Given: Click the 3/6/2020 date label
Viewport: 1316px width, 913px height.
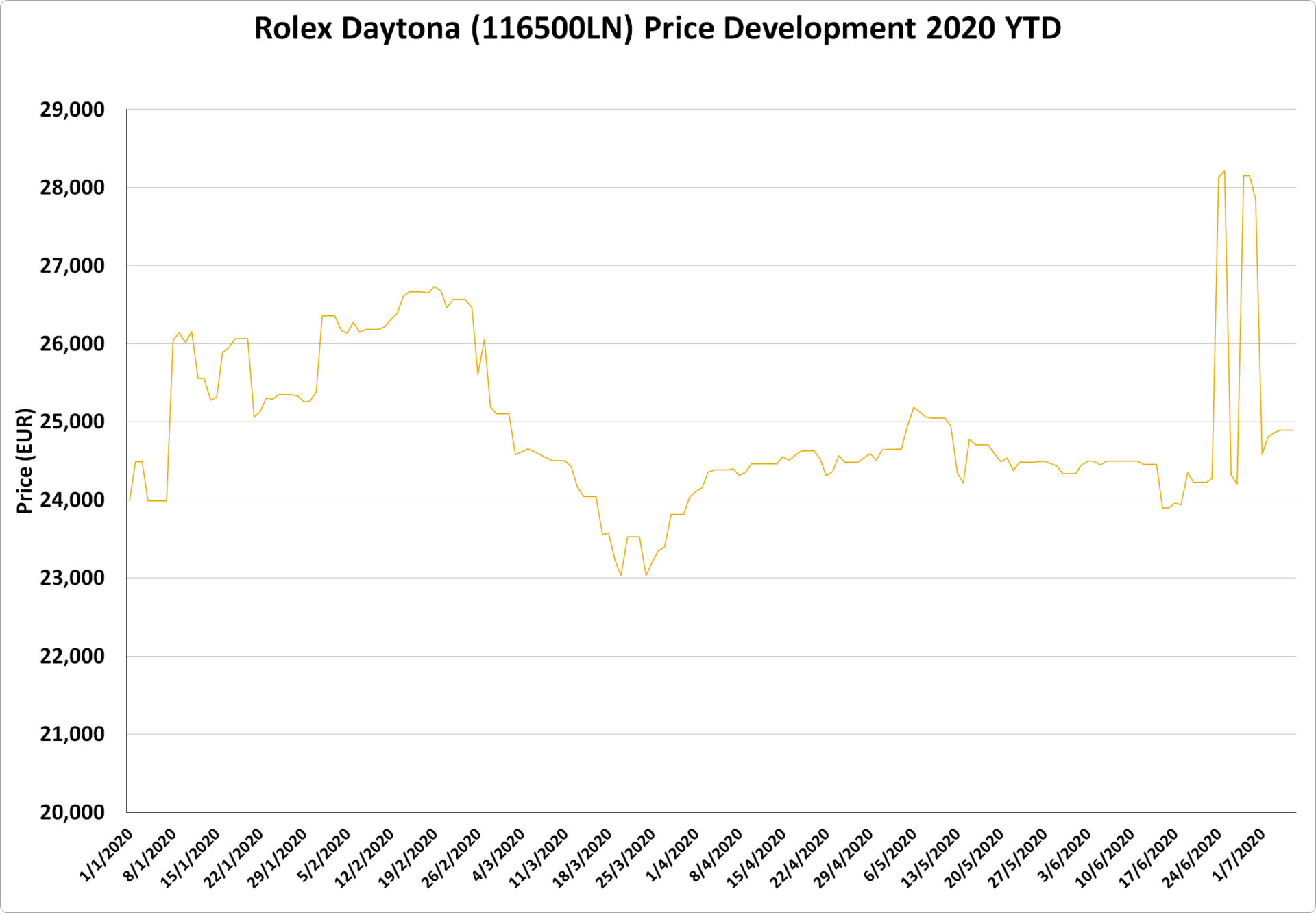Looking at the screenshot, I should pyautogui.click(x=1064, y=855).
